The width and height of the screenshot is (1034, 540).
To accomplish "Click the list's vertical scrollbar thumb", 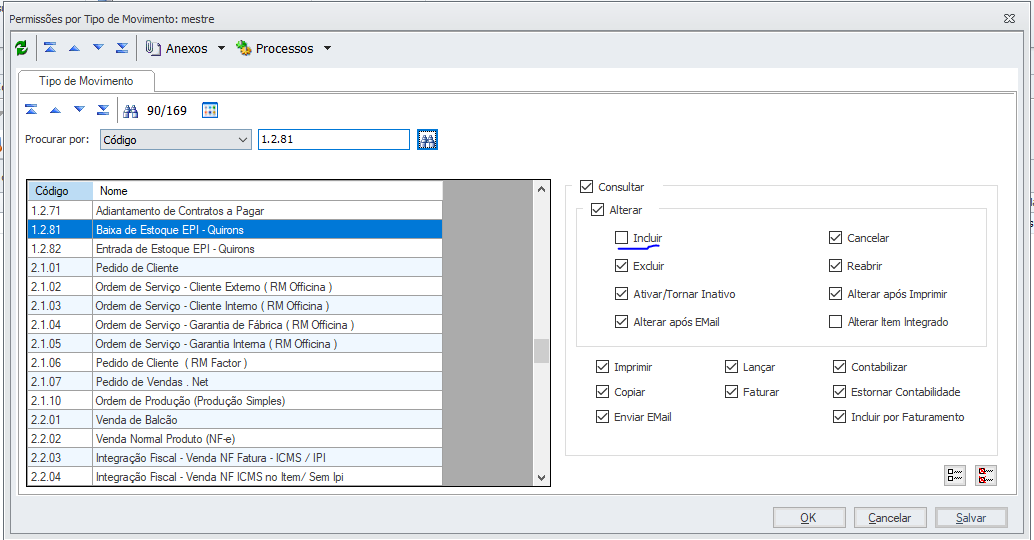I will 541,350.
